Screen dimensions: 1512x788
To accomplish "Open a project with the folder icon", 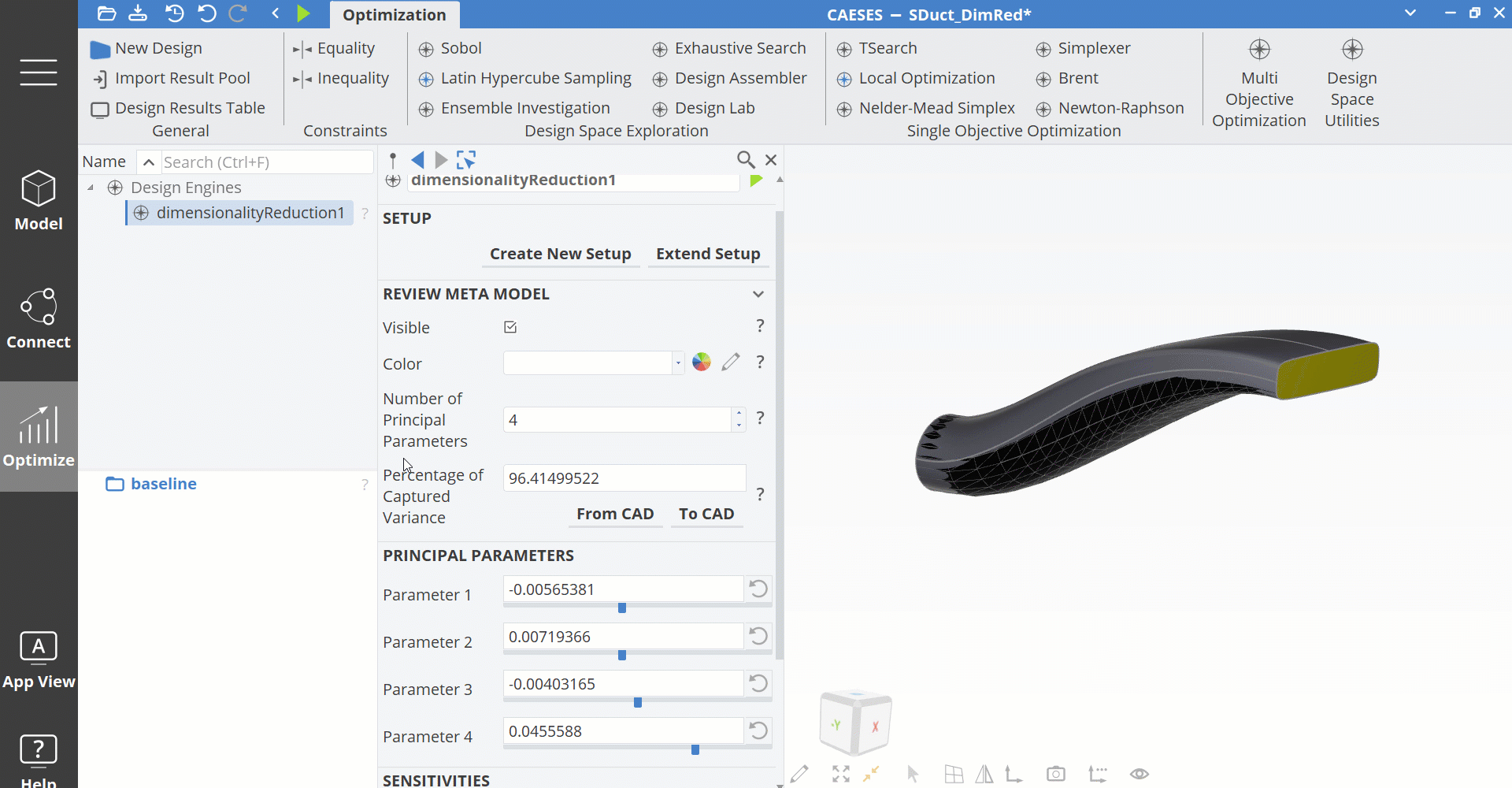I will [106, 13].
